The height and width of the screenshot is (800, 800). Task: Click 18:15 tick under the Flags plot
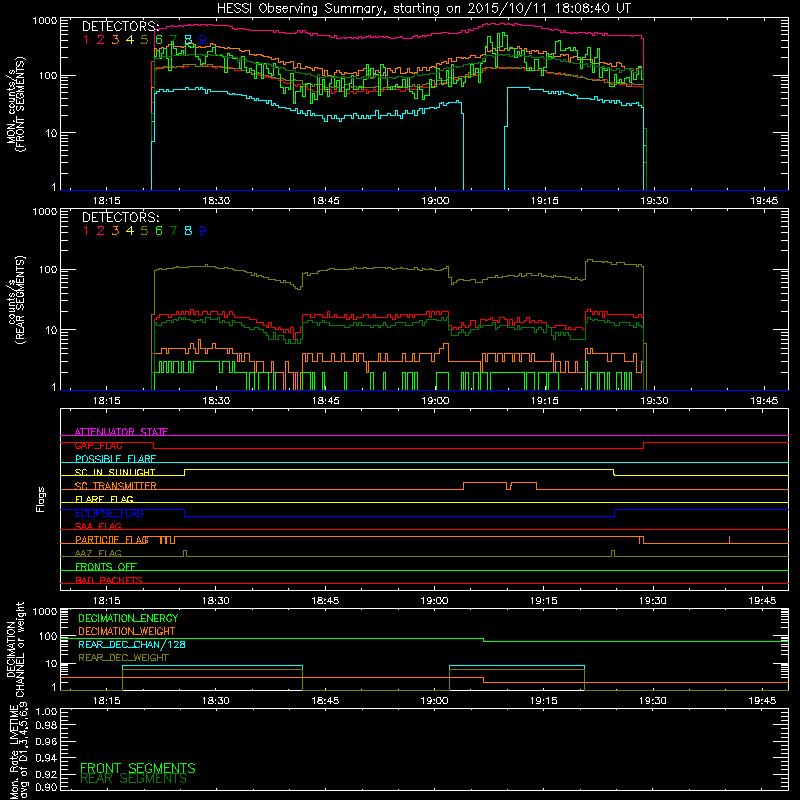click(106, 601)
